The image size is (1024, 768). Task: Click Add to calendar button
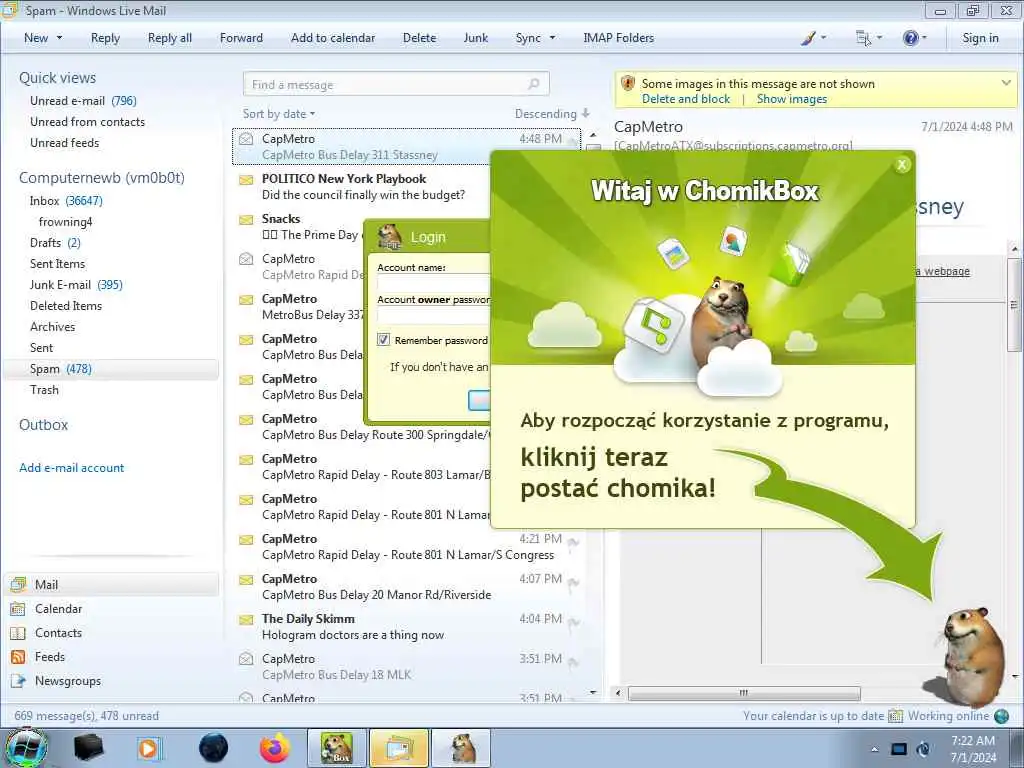pyautogui.click(x=333, y=38)
